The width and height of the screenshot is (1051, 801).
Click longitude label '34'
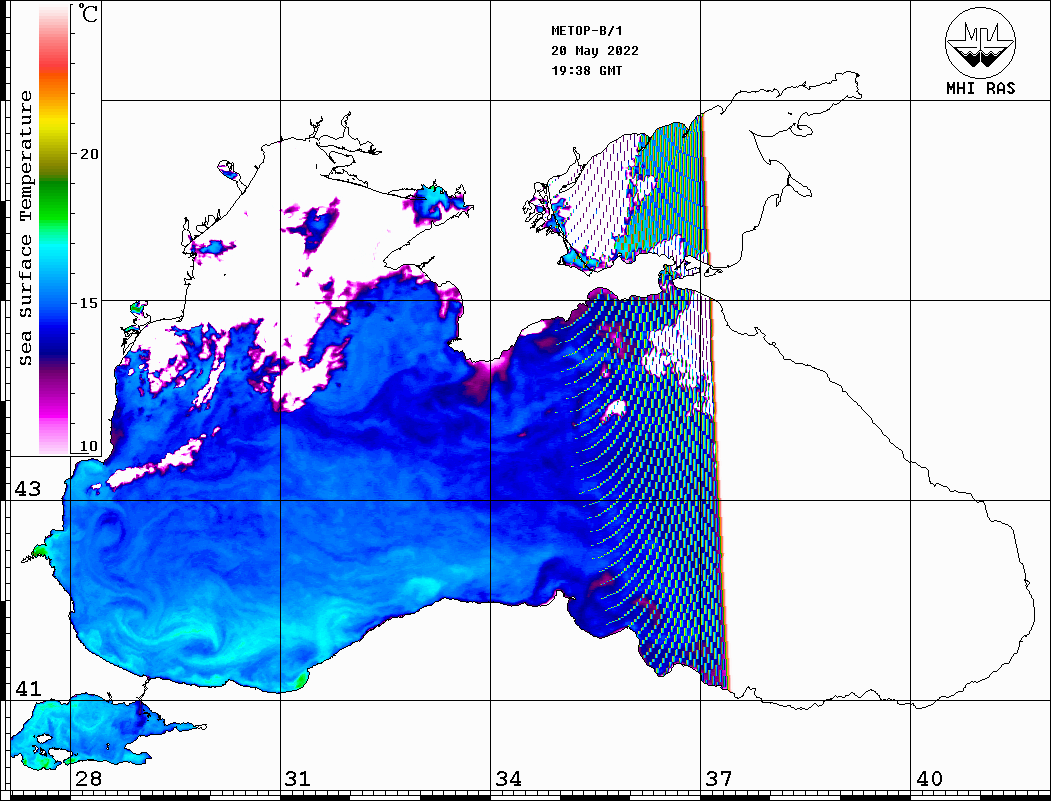508,778
